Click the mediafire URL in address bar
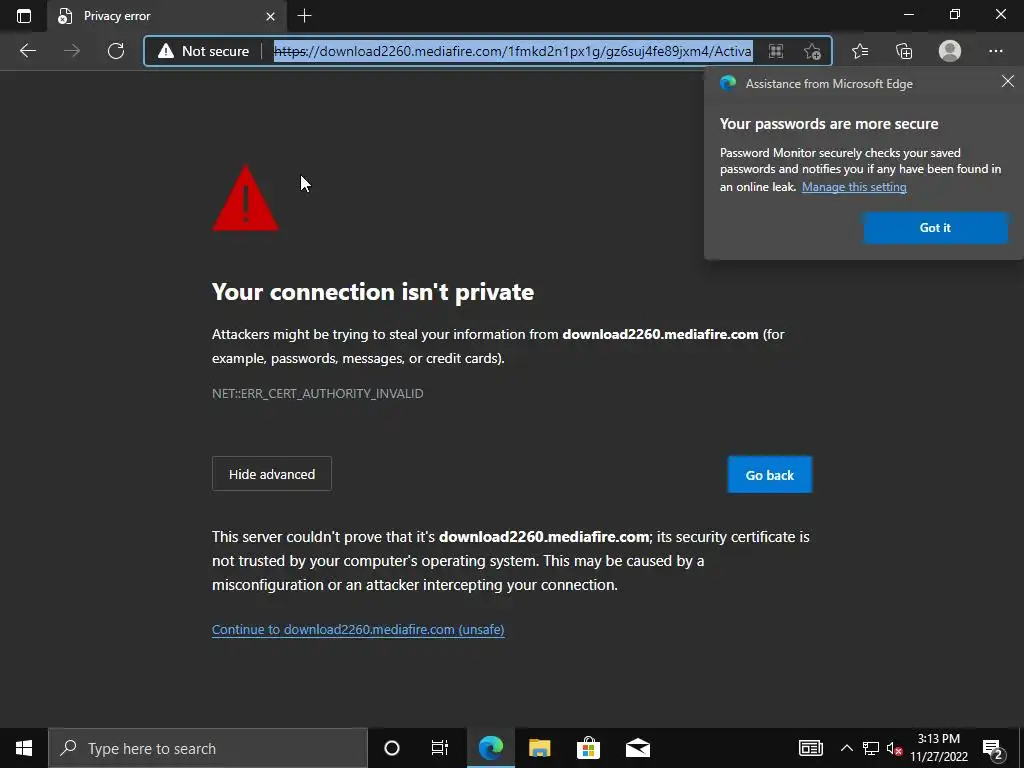Image resolution: width=1024 pixels, height=768 pixels. point(513,51)
